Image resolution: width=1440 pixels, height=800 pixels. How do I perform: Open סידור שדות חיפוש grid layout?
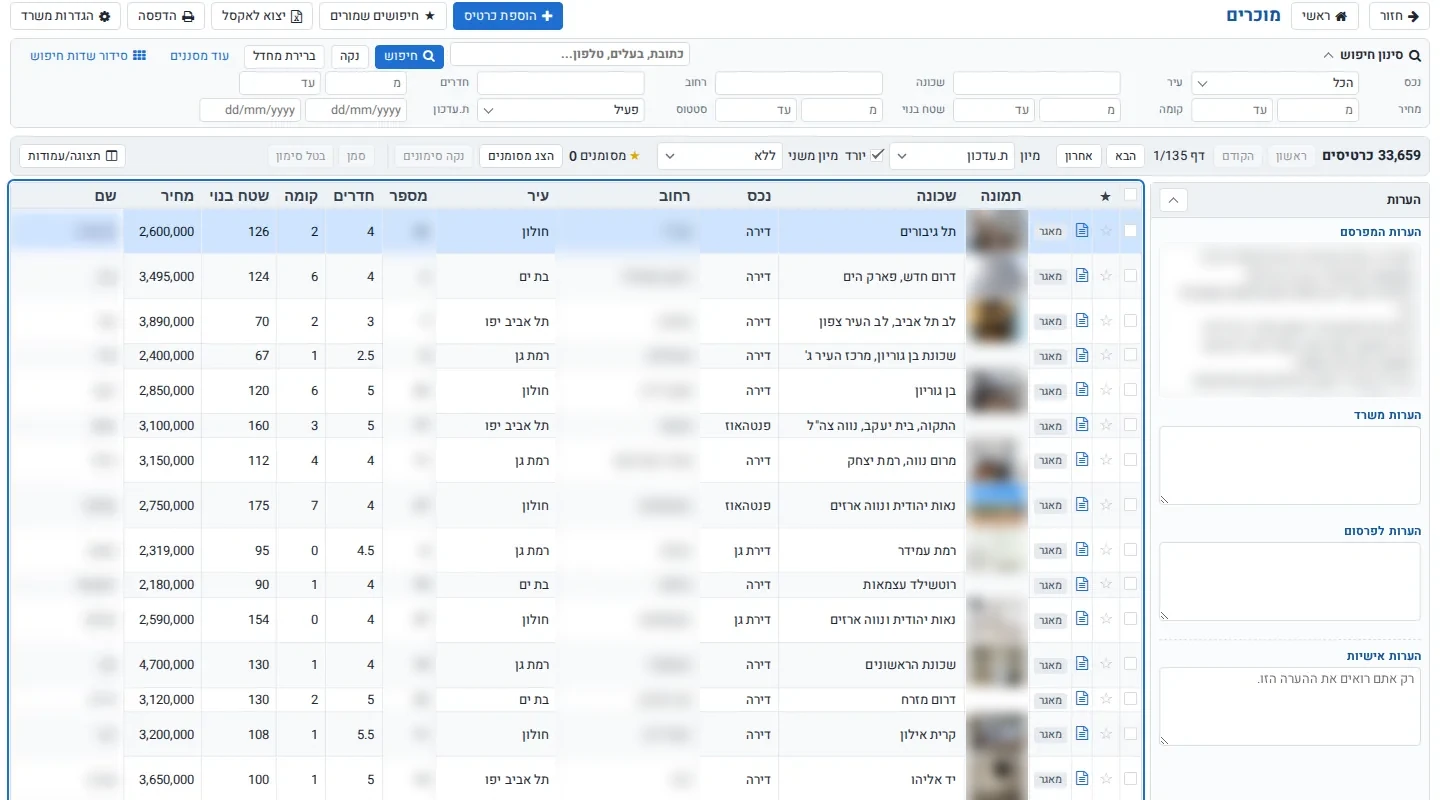pos(88,56)
